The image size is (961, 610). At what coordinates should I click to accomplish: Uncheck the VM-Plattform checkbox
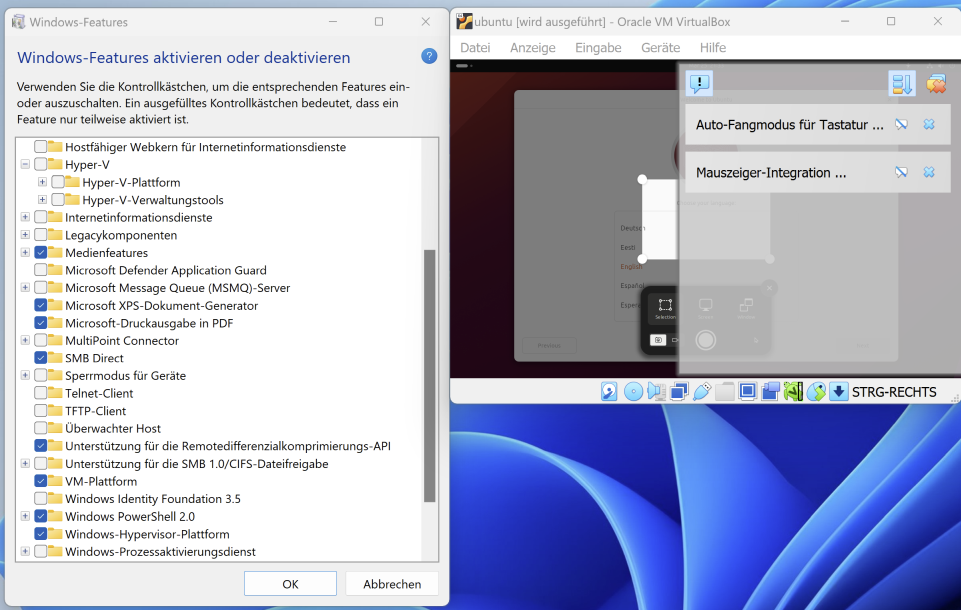pos(40,481)
